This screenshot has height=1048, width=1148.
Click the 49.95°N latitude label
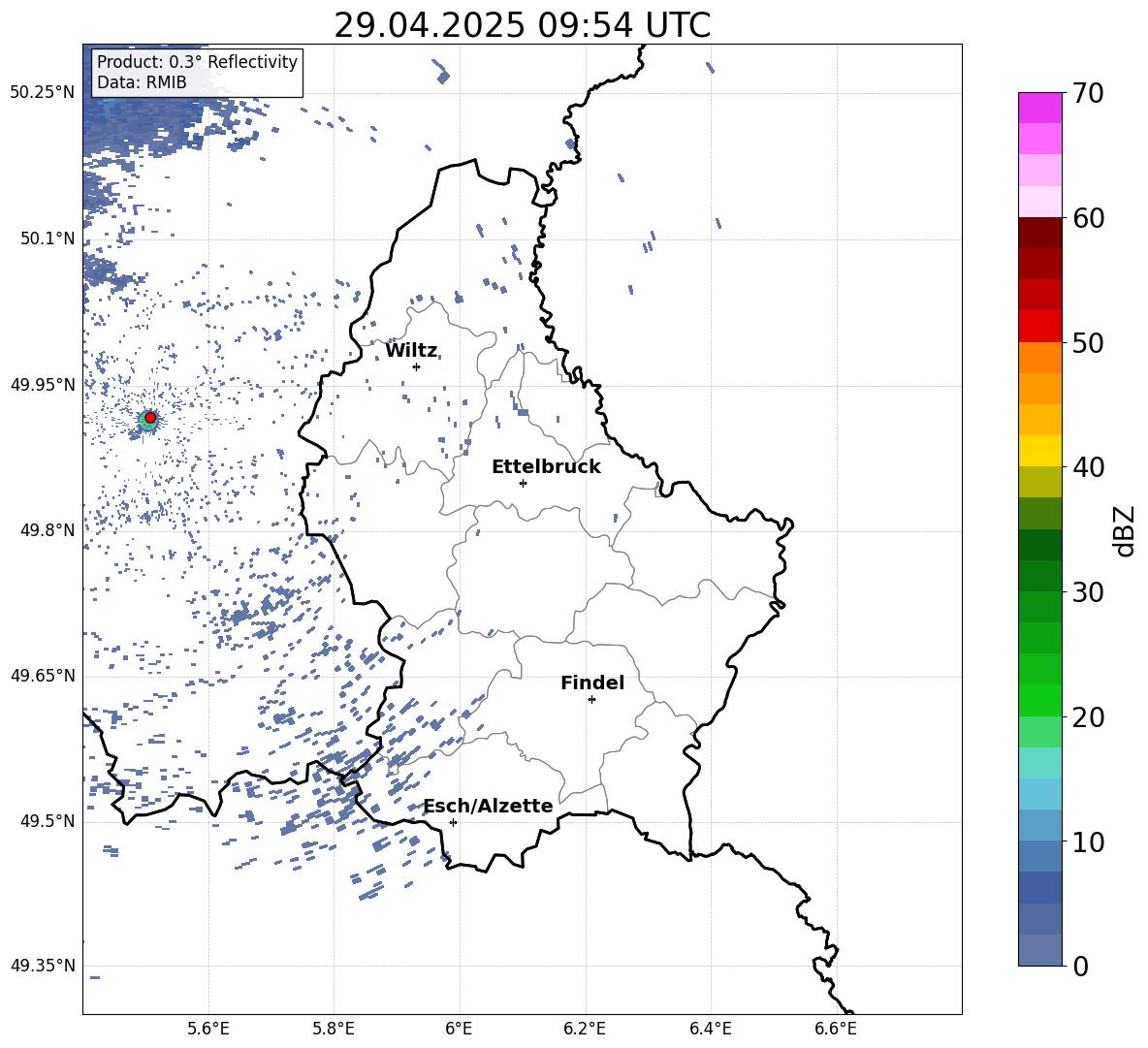[43, 384]
